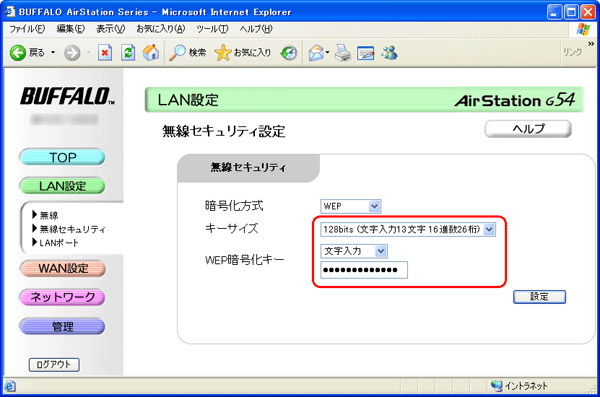The width and height of the screenshot is (600, 397).
Task: Go to TOP sidebar button
Action: 62,157
